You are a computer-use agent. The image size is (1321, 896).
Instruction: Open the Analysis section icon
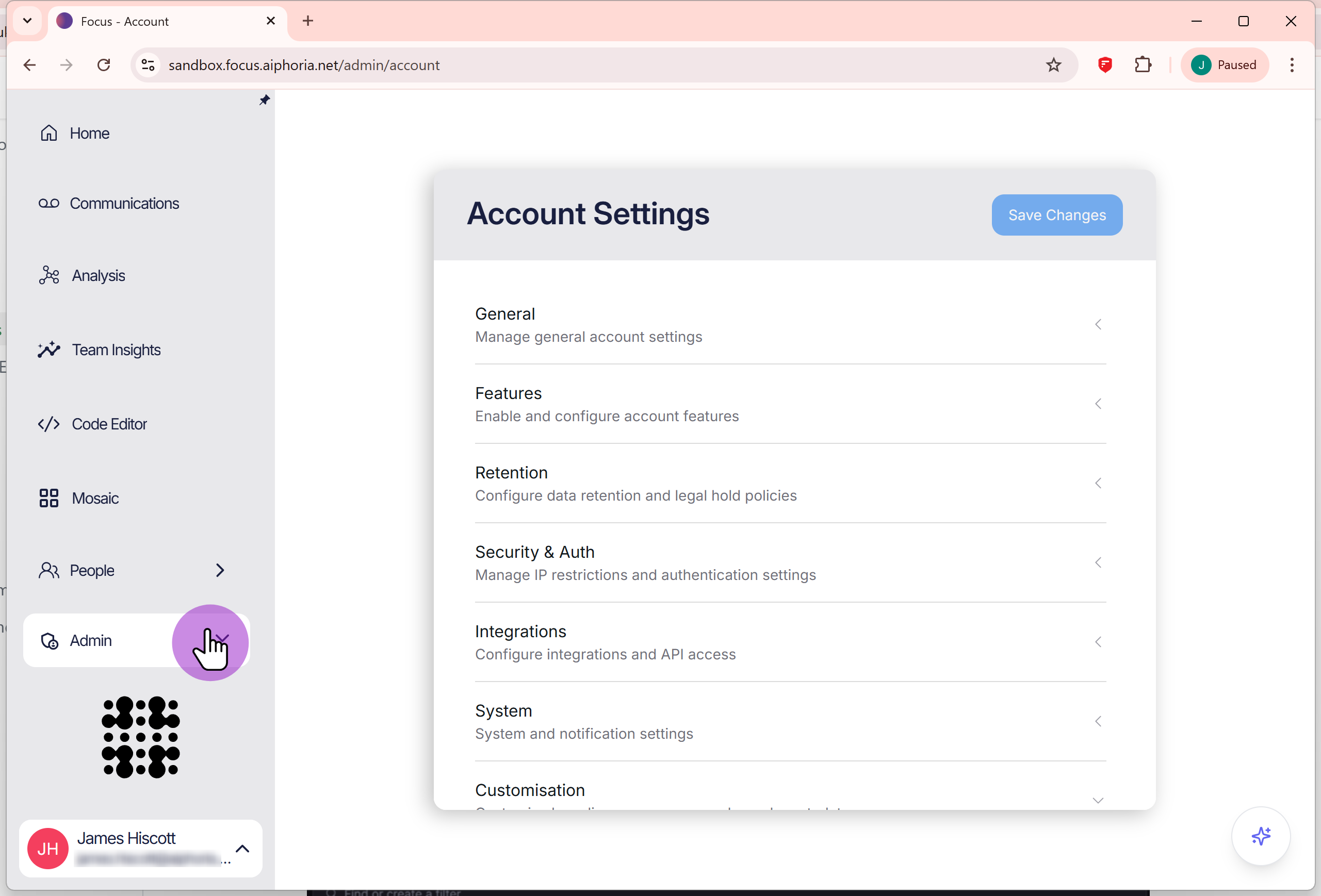coord(49,275)
